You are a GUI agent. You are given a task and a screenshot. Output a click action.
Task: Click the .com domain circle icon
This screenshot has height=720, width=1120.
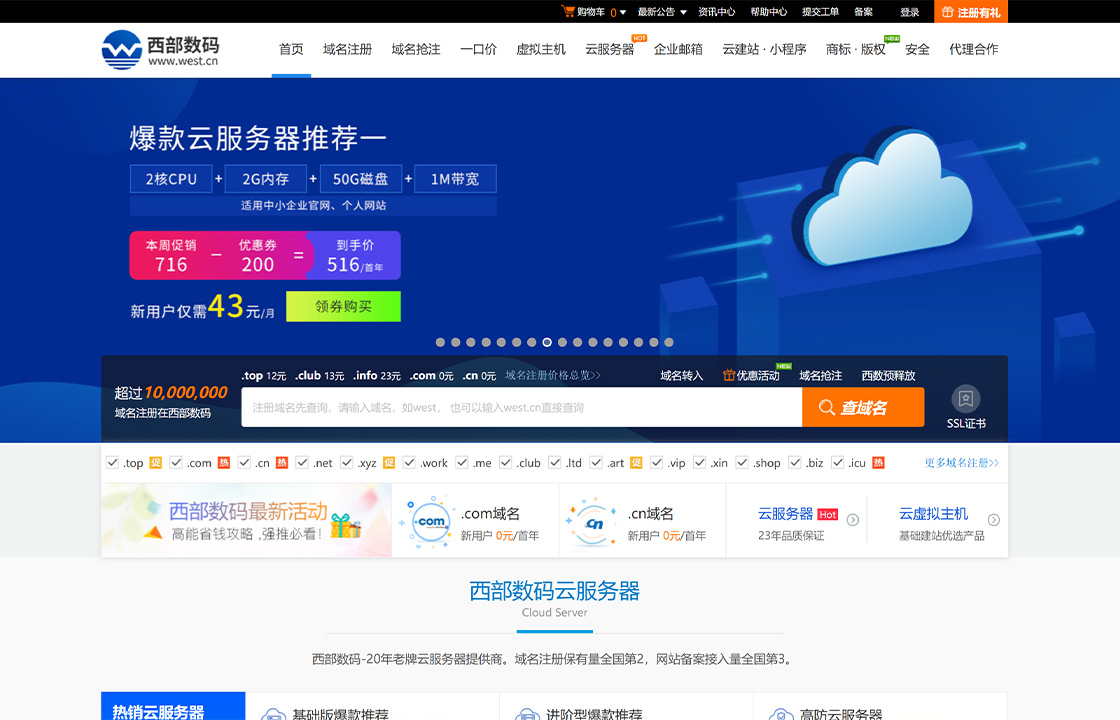pyautogui.click(x=430, y=521)
